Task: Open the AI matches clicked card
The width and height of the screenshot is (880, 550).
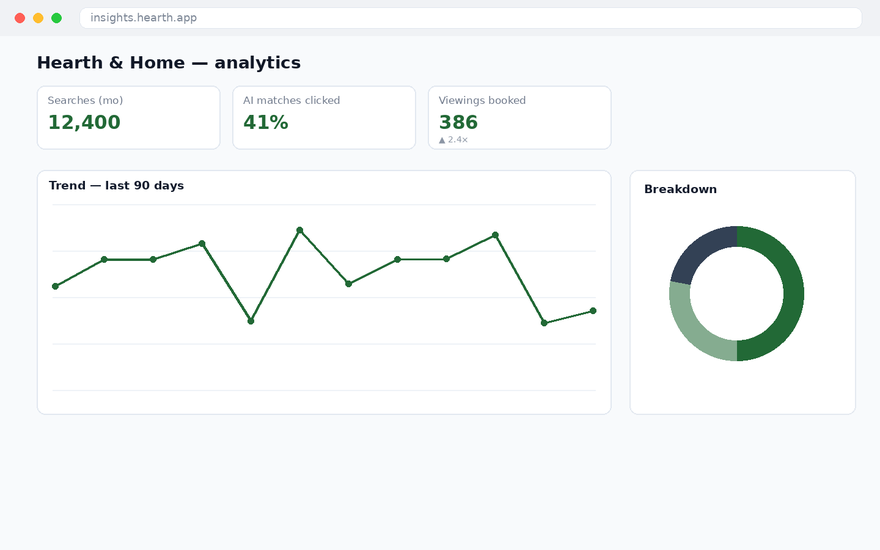Action: click(324, 118)
